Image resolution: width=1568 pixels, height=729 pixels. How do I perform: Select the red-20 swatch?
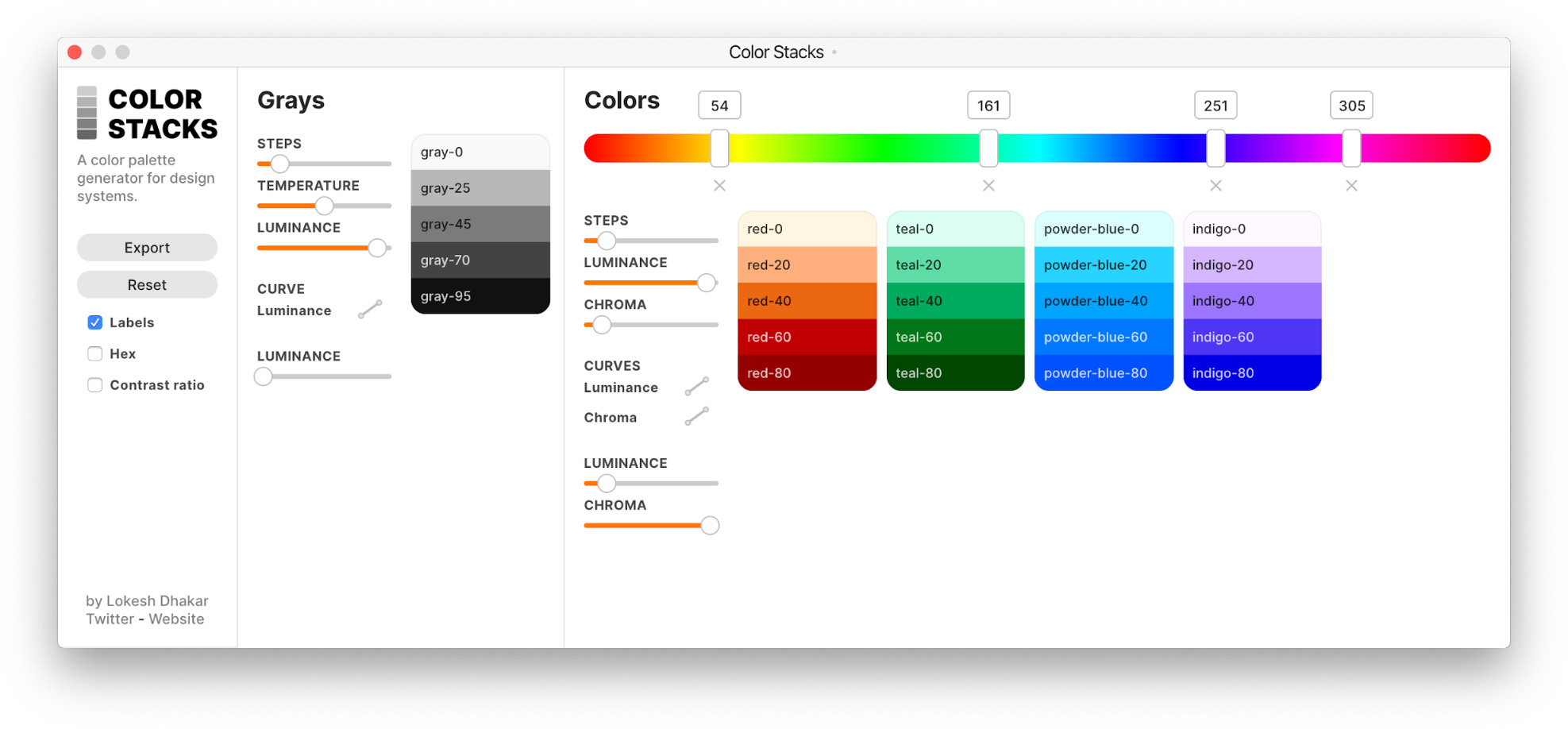point(807,265)
